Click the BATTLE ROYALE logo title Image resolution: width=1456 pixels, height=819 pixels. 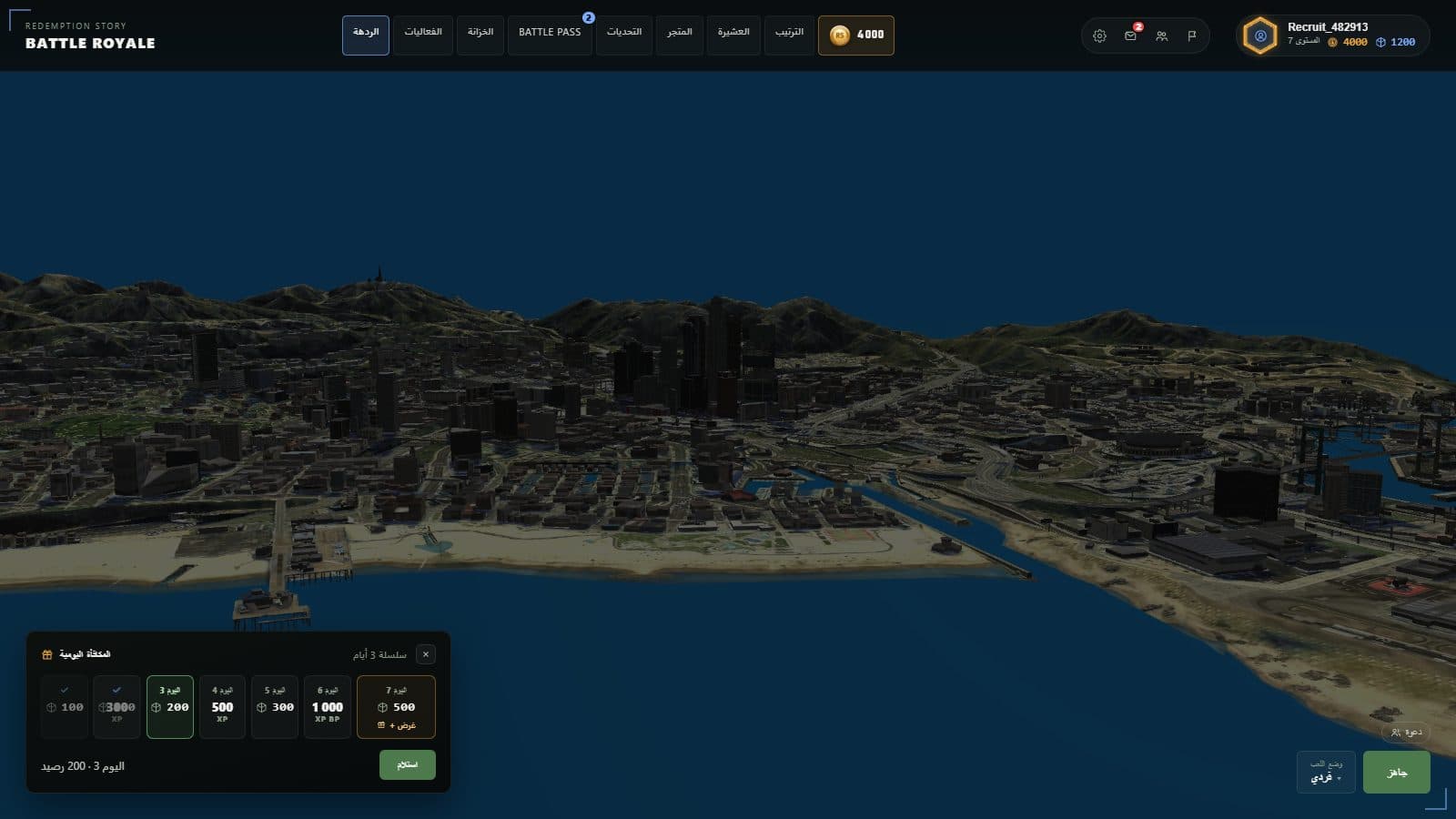90,43
